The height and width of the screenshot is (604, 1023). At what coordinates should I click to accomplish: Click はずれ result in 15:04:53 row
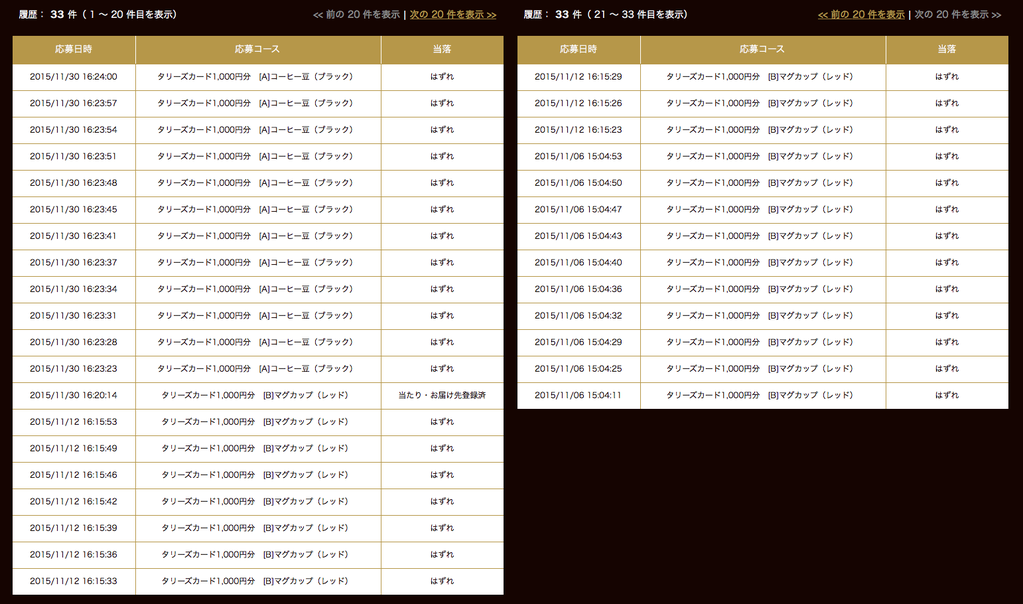[x=947, y=157]
